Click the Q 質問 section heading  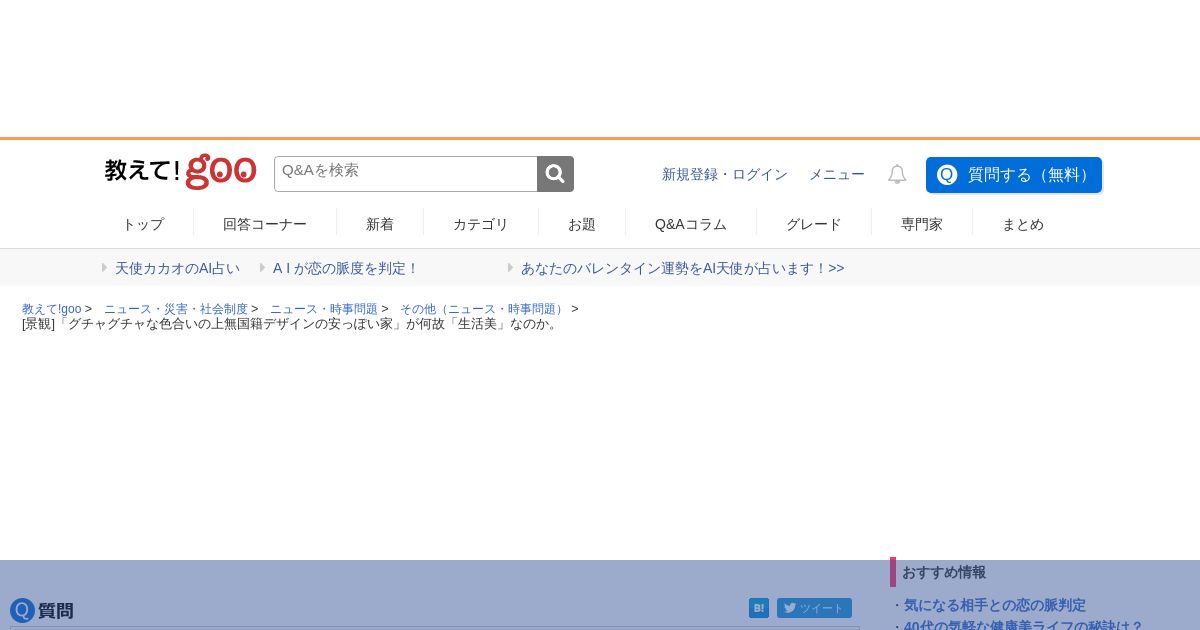tap(42, 610)
